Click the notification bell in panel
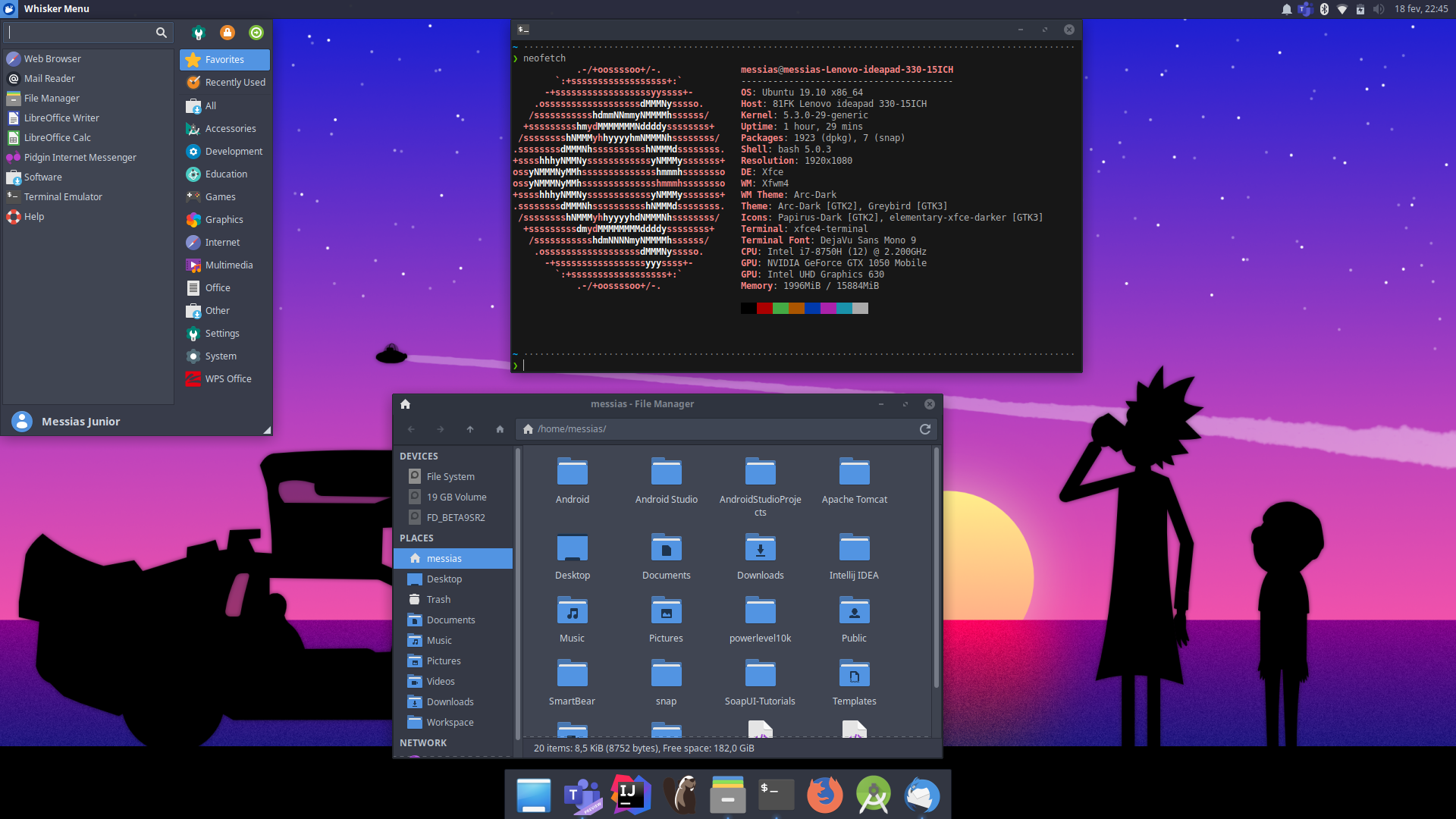Image resolution: width=1456 pixels, height=819 pixels. click(1286, 9)
